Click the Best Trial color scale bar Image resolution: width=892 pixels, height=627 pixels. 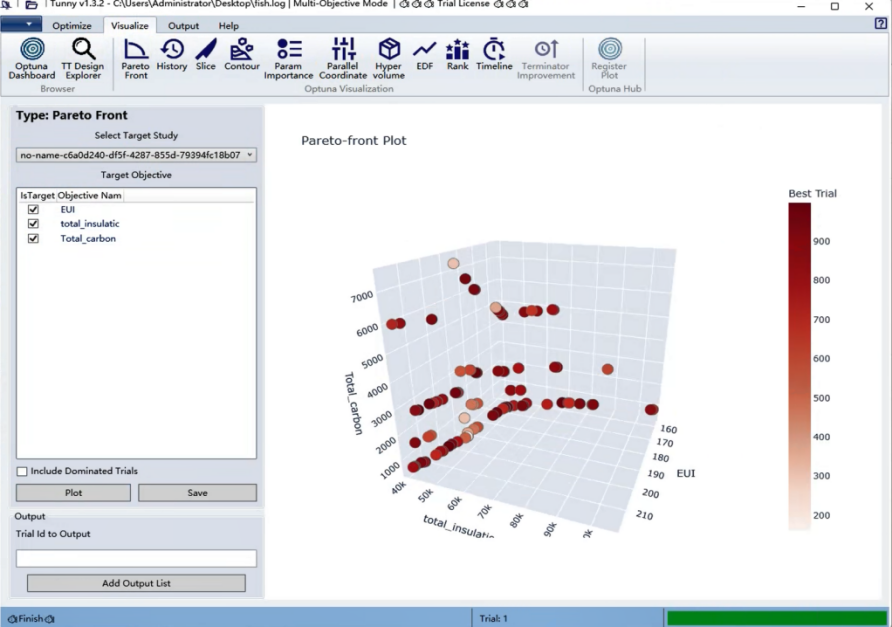[x=799, y=367]
